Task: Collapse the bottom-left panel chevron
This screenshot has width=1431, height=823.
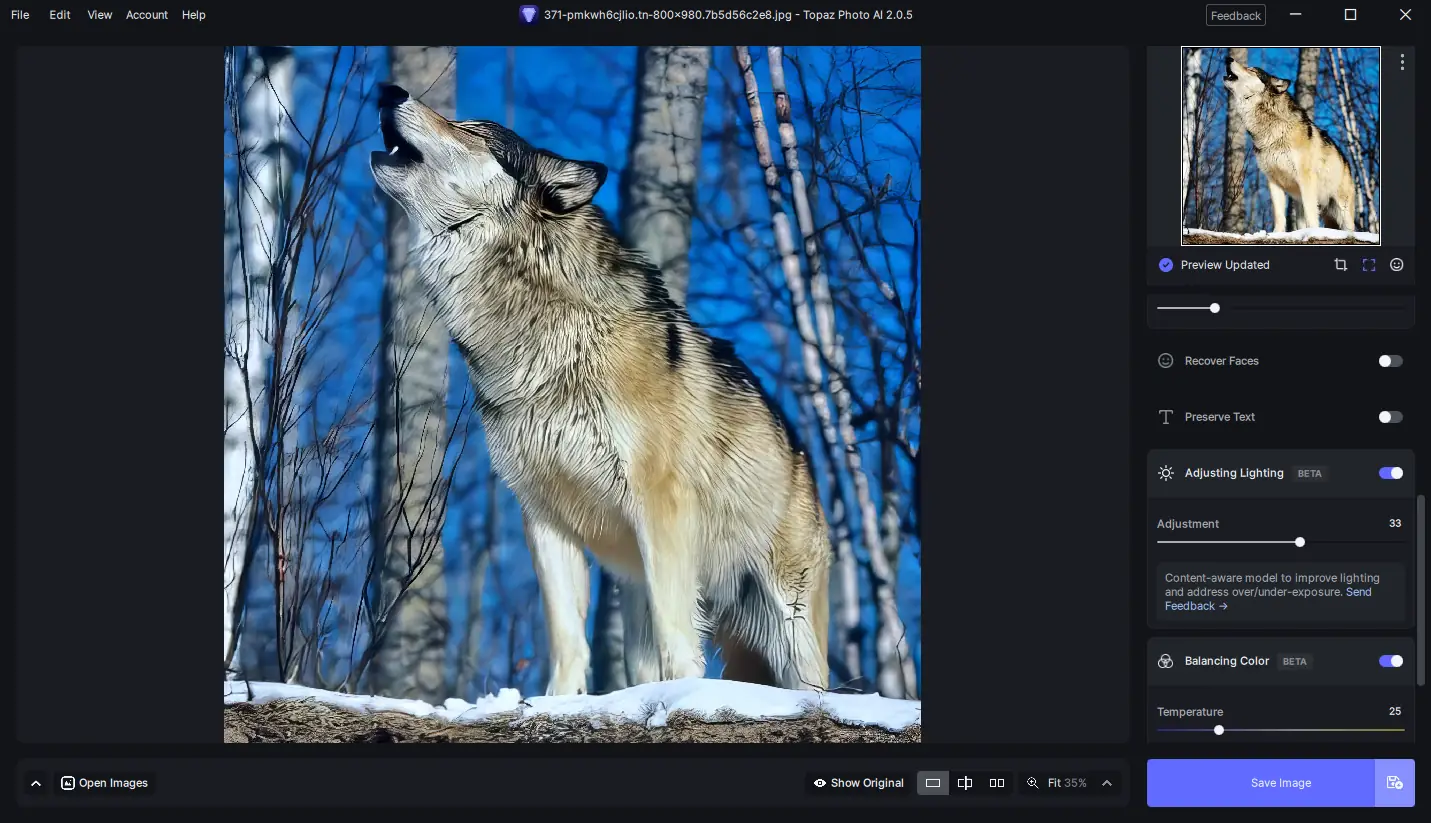Action: [x=37, y=783]
